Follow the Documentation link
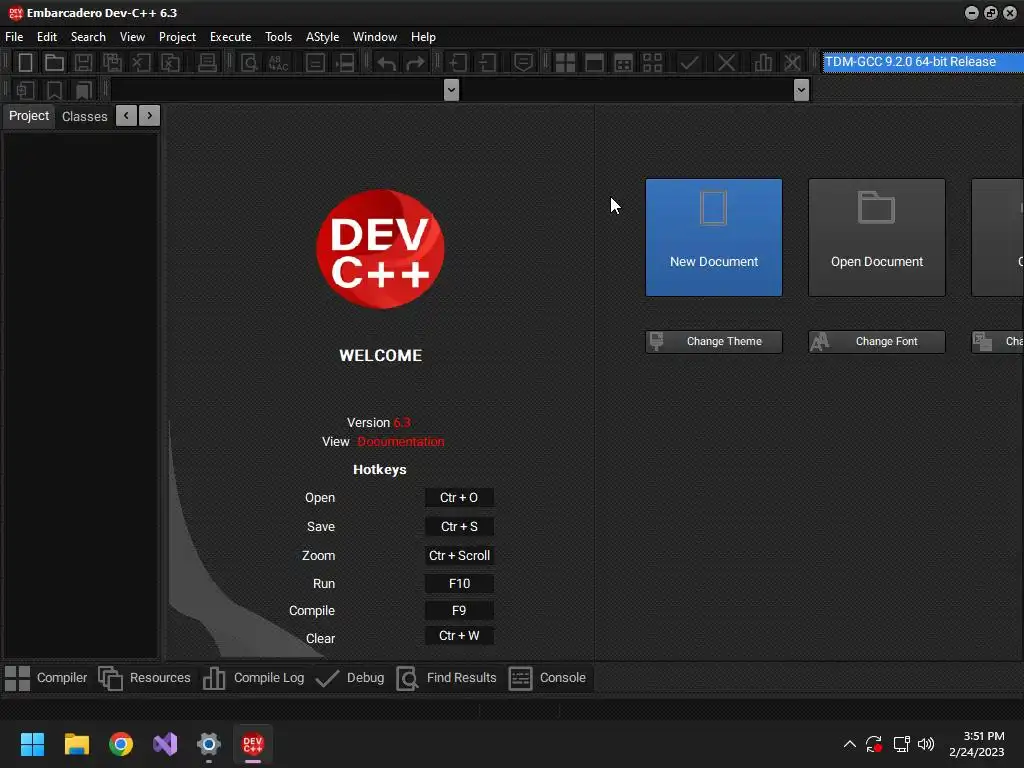Image resolution: width=1024 pixels, height=768 pixels. click(x=400, y=441)
